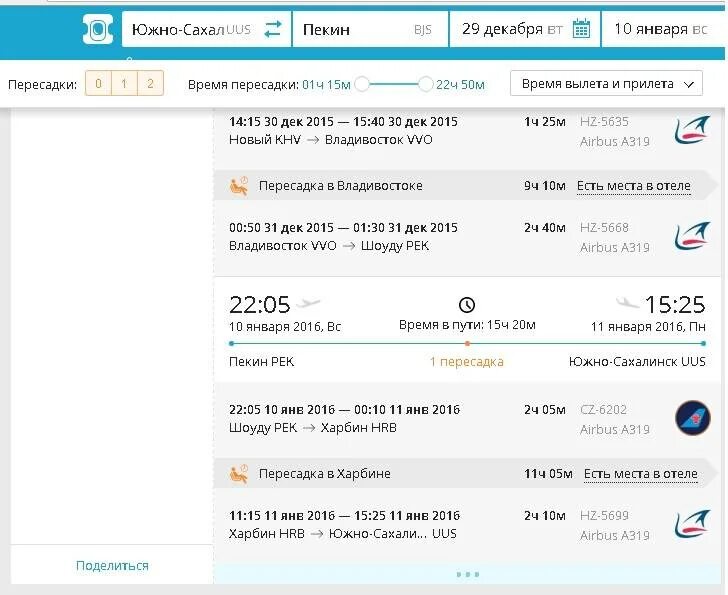Select the return date 10 января
The image size is (728, 595).
point(661,29)
